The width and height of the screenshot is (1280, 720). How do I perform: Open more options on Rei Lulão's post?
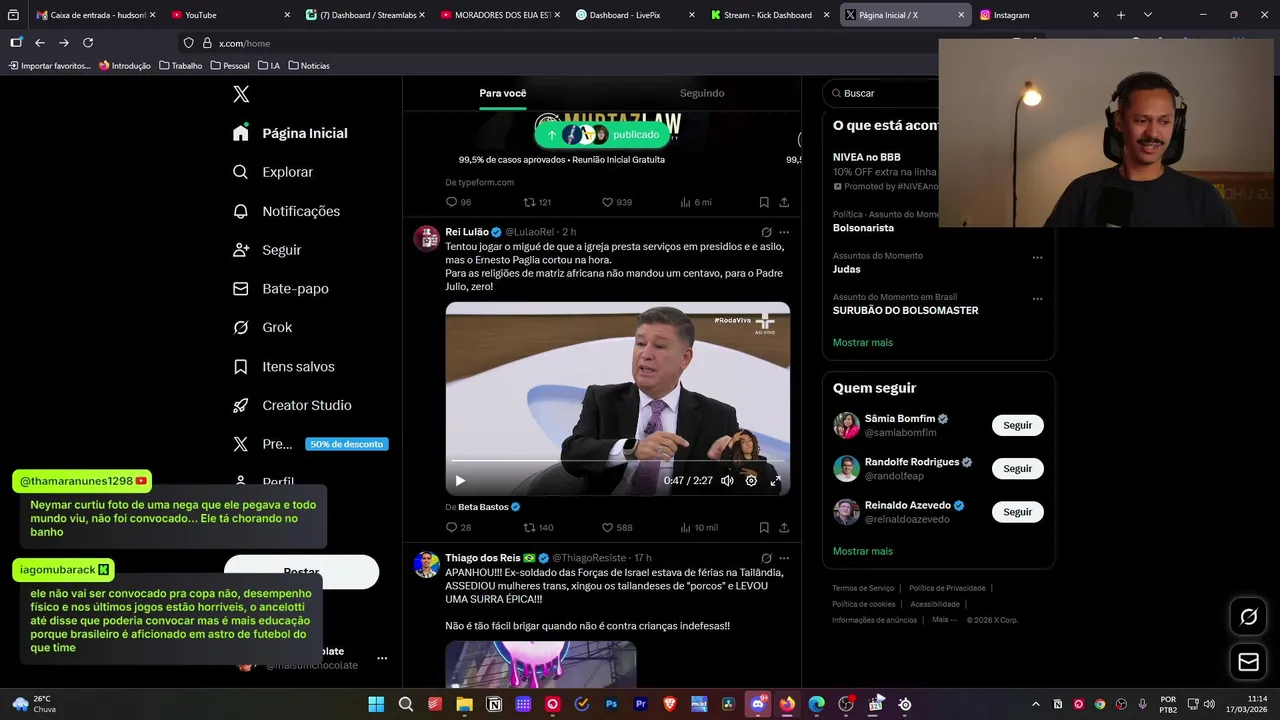tap(784, 232)
